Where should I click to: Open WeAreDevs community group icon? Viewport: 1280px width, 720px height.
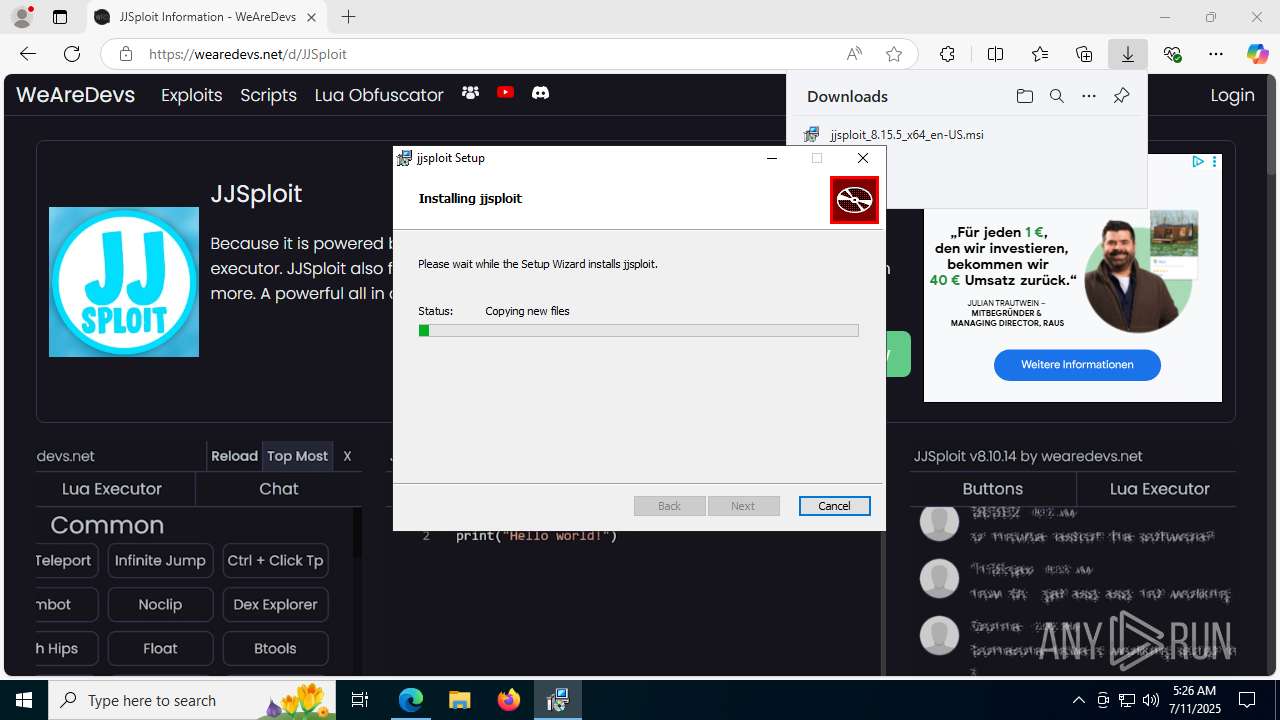tap(470, 93)
